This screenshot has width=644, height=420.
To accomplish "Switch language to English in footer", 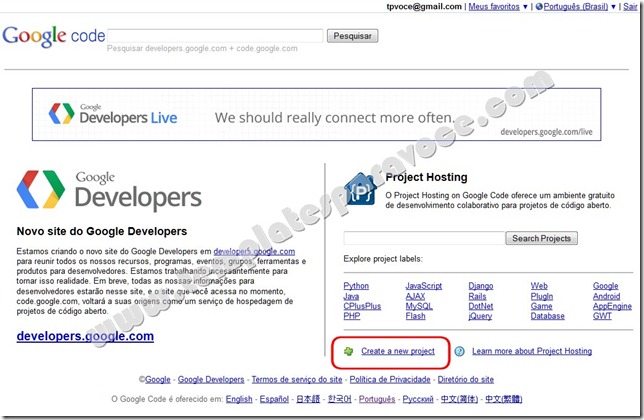I will tap(239, 399).
